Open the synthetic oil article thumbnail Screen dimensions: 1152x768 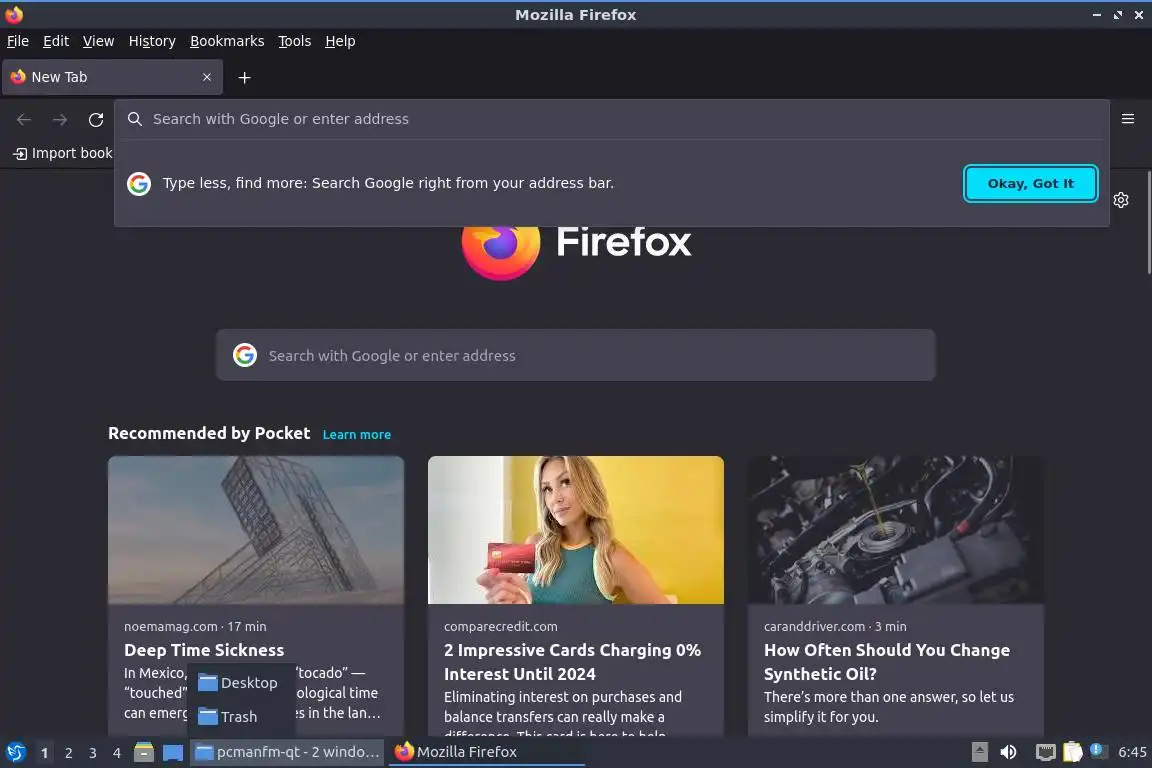point(896,530)
